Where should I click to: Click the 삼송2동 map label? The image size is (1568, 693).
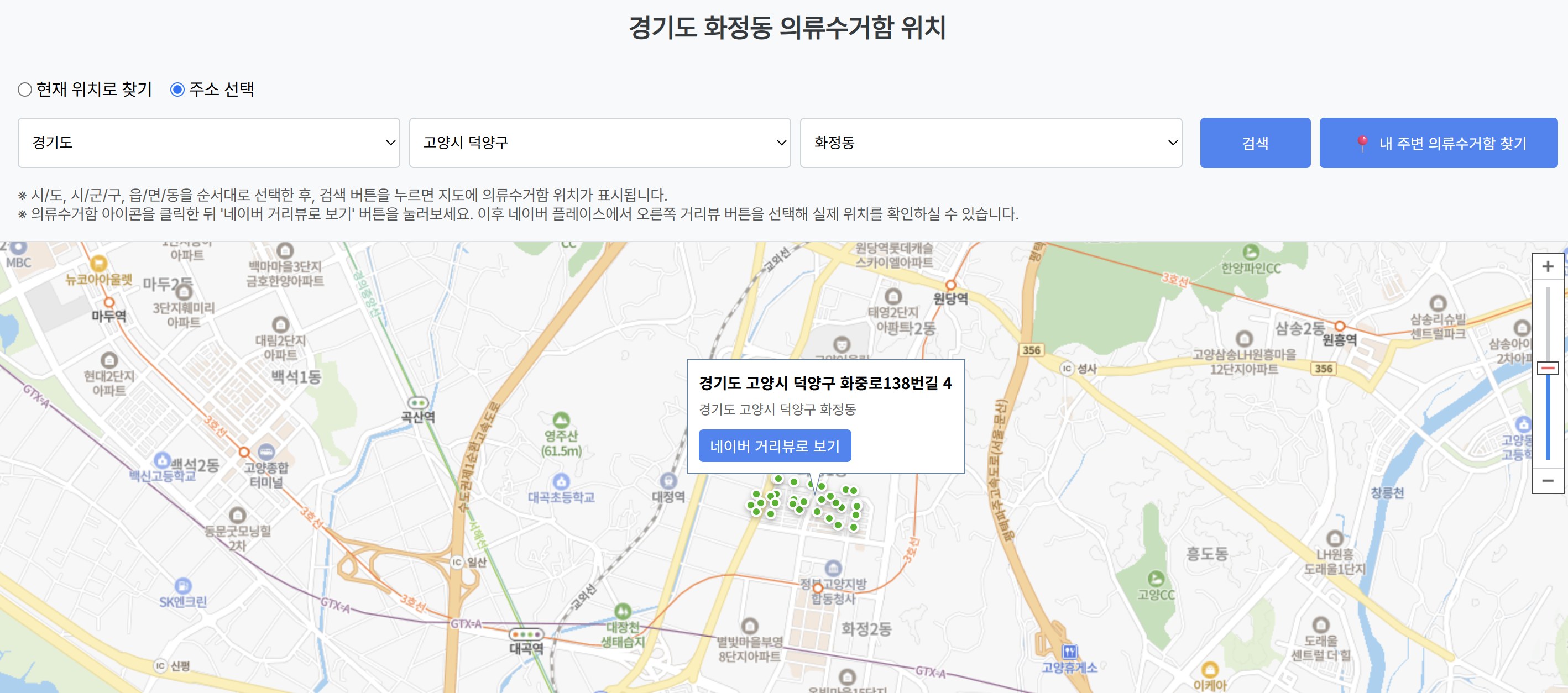(x=1300, y=329)
